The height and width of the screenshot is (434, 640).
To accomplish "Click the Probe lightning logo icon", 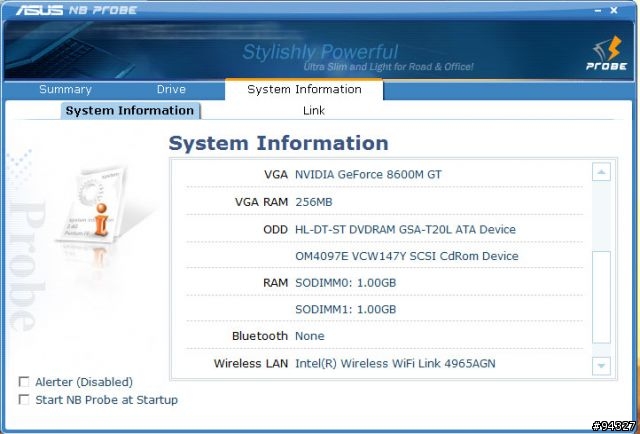I will pyautogui.click(x=607, y=53).
